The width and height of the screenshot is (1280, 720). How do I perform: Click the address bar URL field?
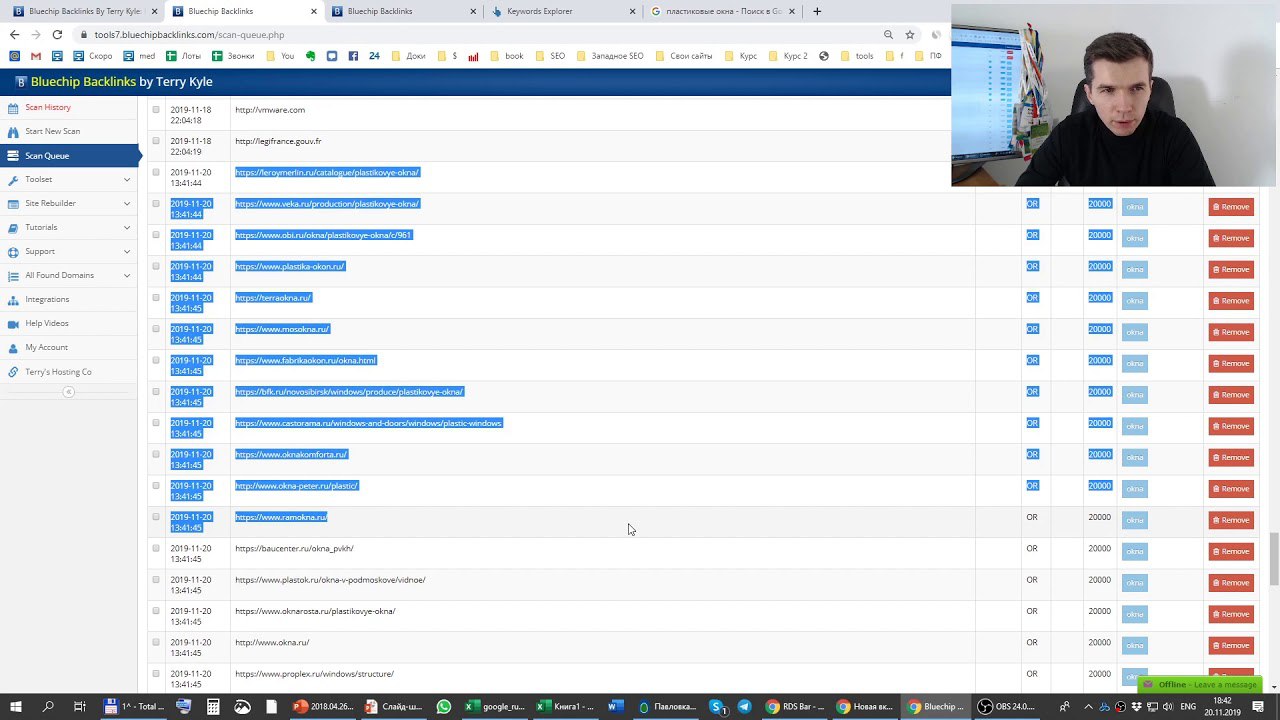pos(480,34)
